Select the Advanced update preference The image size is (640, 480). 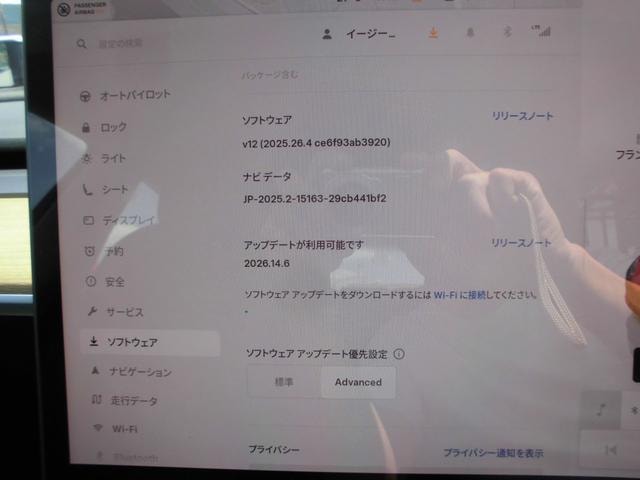358,382
